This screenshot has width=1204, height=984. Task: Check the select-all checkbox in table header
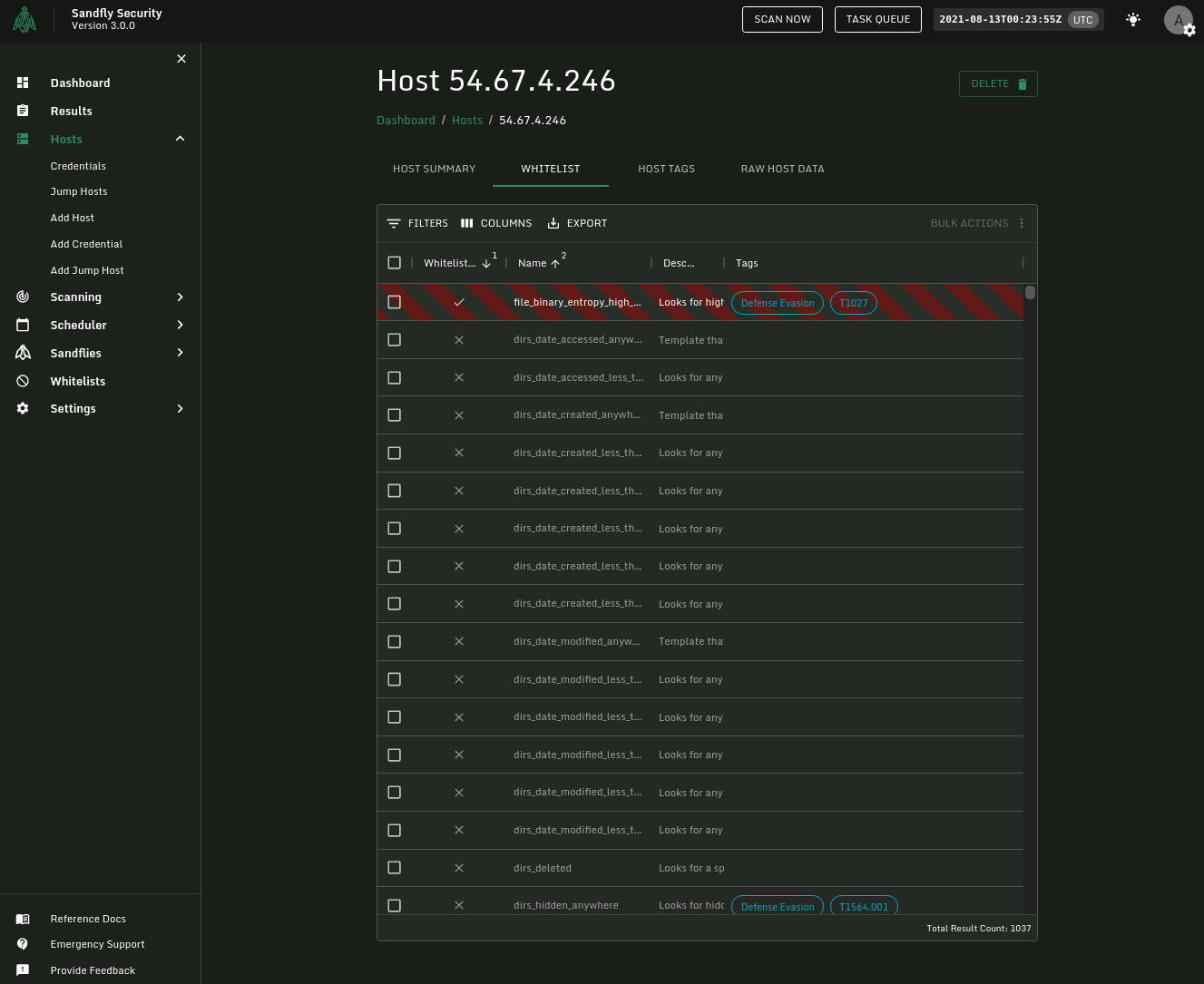coord(394,263)
